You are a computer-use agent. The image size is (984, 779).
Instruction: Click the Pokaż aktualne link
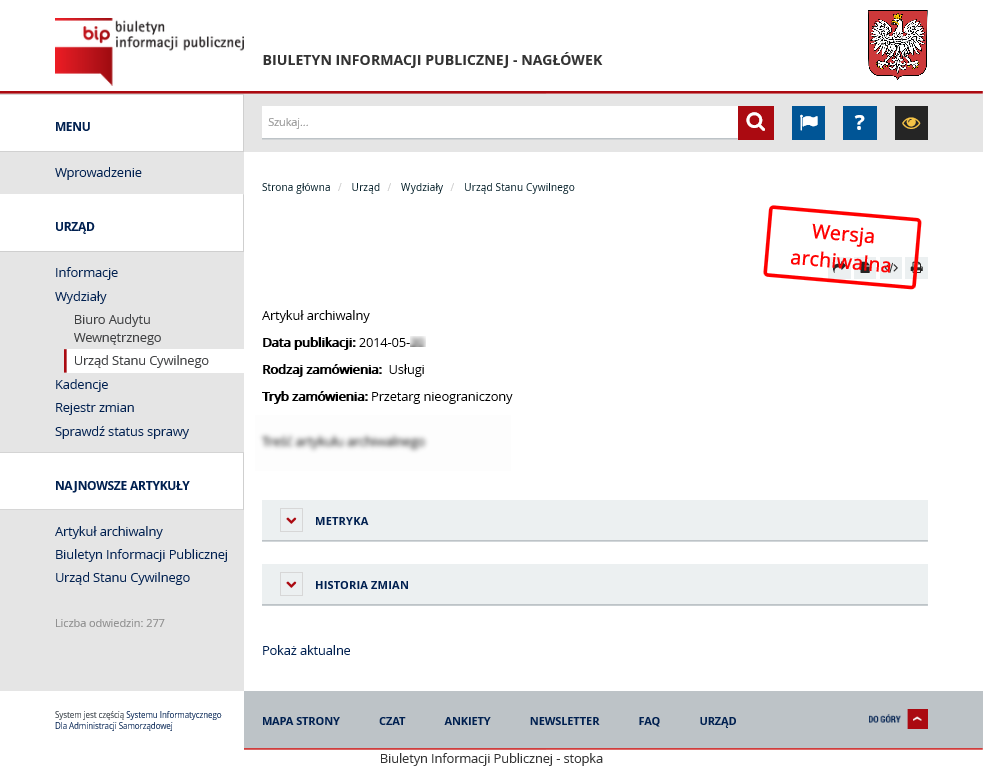pyautogui.click(x=306, y=650)
